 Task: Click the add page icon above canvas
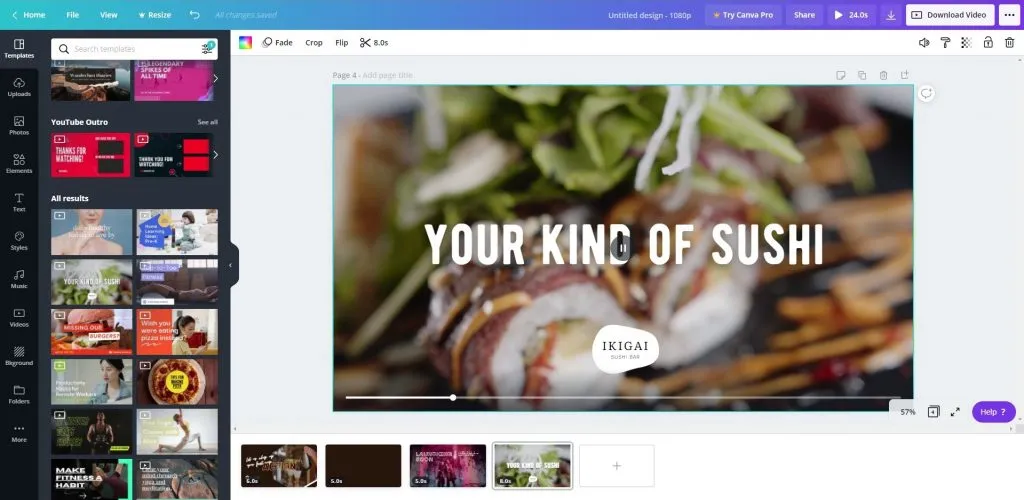[904, 75]
